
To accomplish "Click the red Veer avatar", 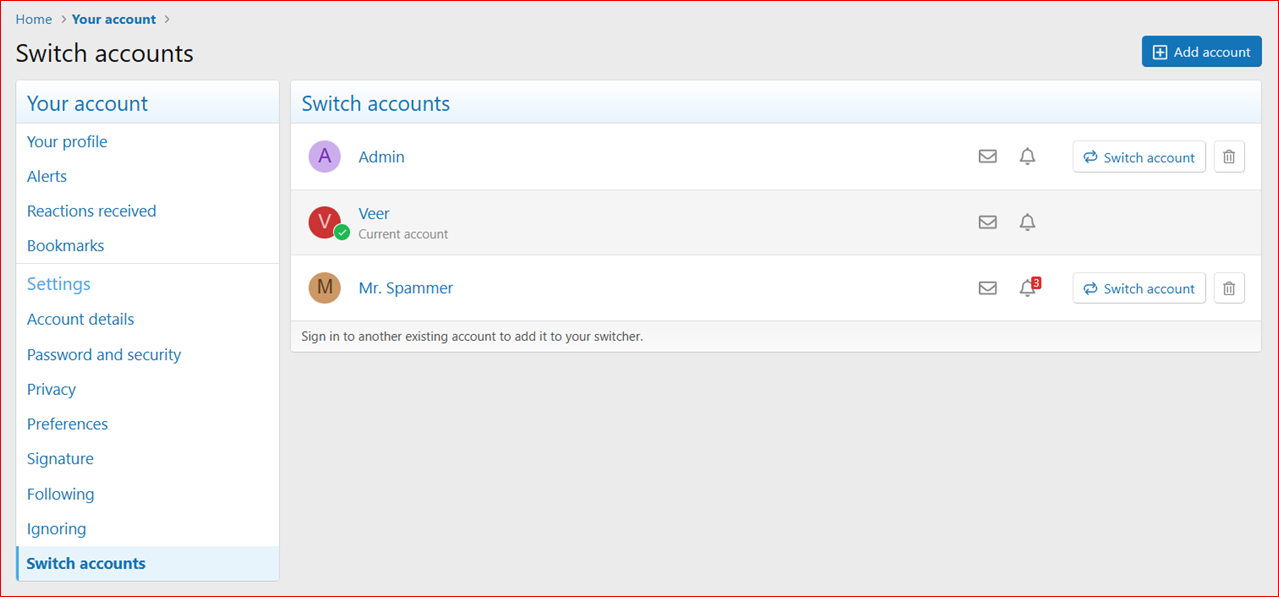I will point(325,222).
